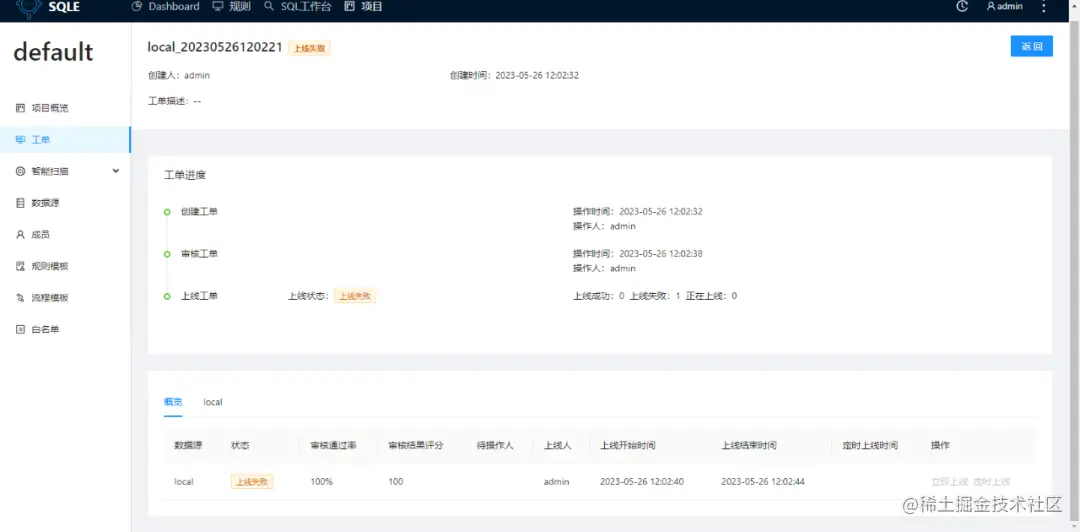
Task: Click the default project title
Action: [53, 52]
